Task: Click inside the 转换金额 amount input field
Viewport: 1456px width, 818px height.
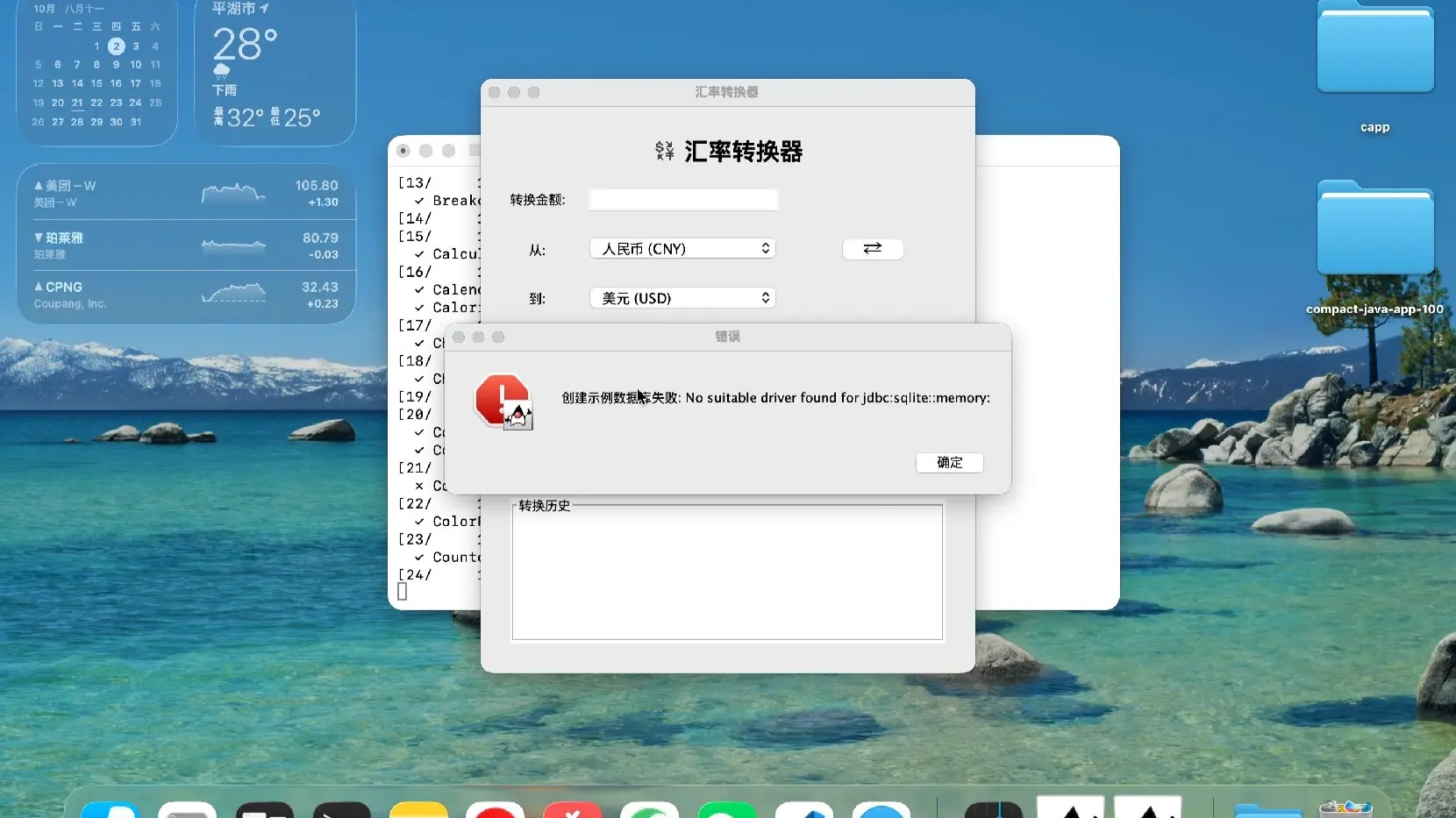Action: pyautogui.click(x=682, y=200)
